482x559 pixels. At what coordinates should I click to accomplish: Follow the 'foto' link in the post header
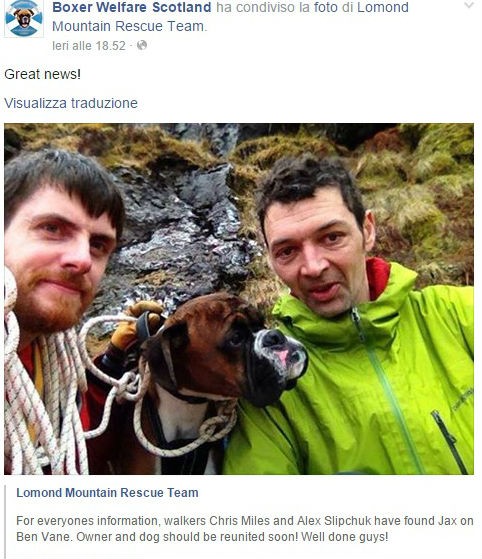[x=325, y=7]
